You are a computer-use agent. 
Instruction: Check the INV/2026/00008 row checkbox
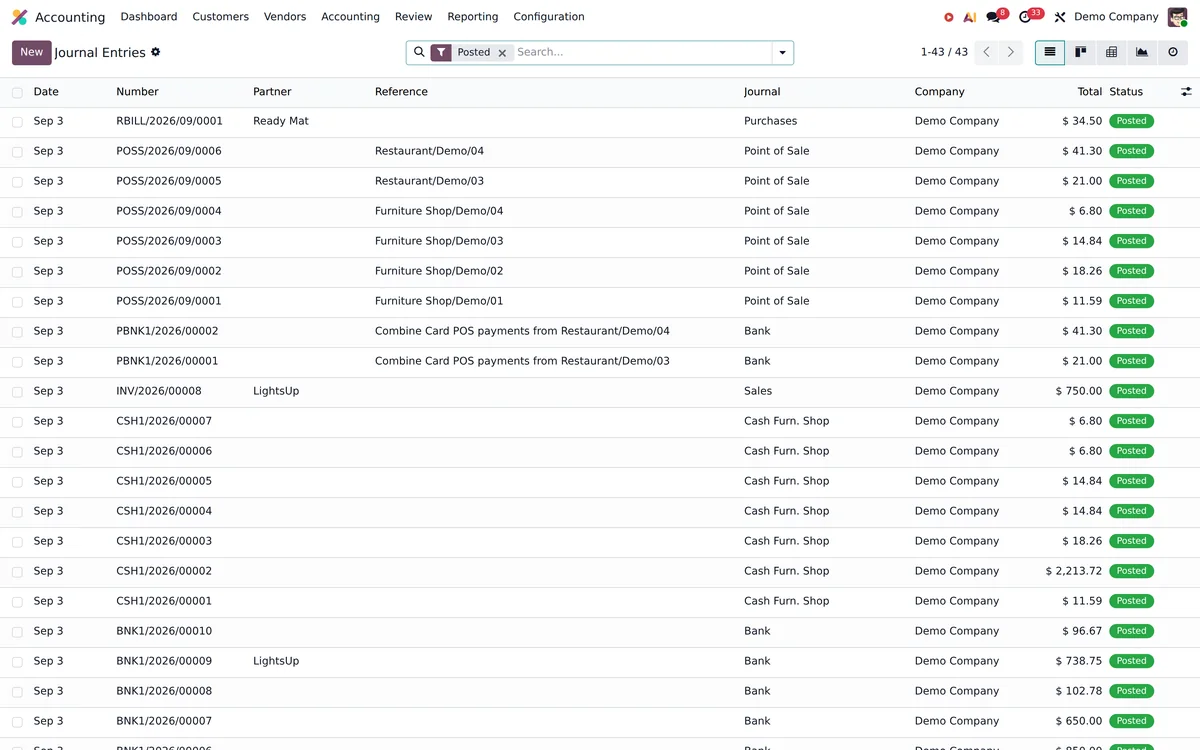click(17, 392)
